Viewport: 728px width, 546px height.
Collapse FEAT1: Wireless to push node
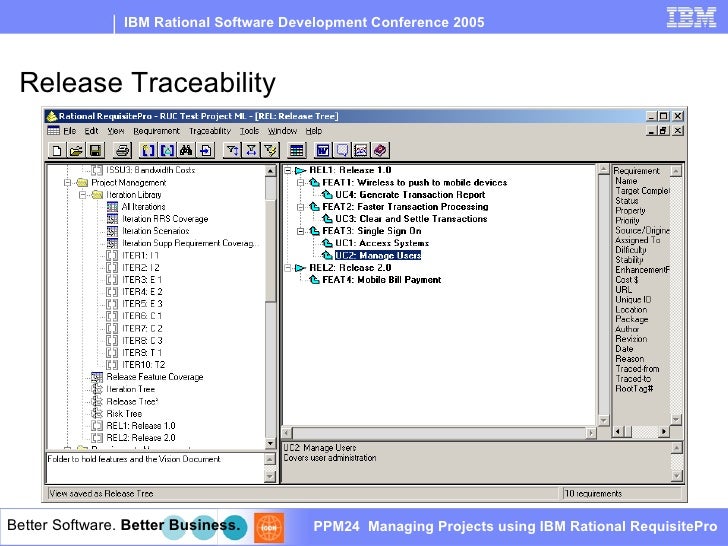[x=300, y=182]
